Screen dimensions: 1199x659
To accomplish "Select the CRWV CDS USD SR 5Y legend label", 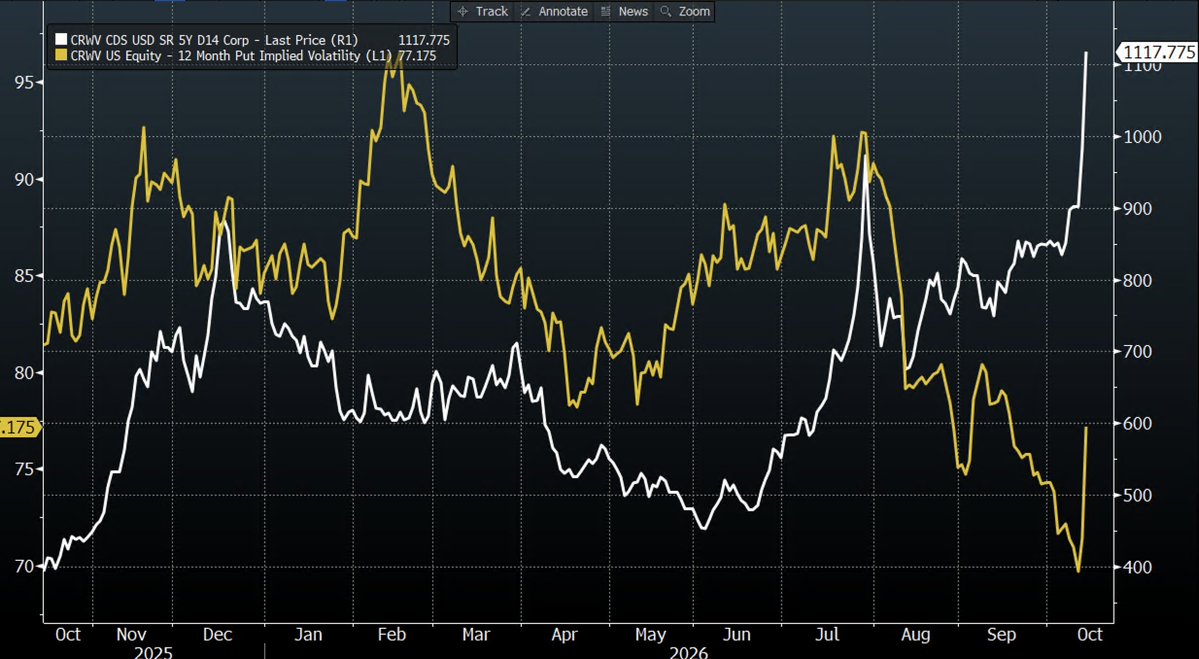I will [x=213, y=40].
